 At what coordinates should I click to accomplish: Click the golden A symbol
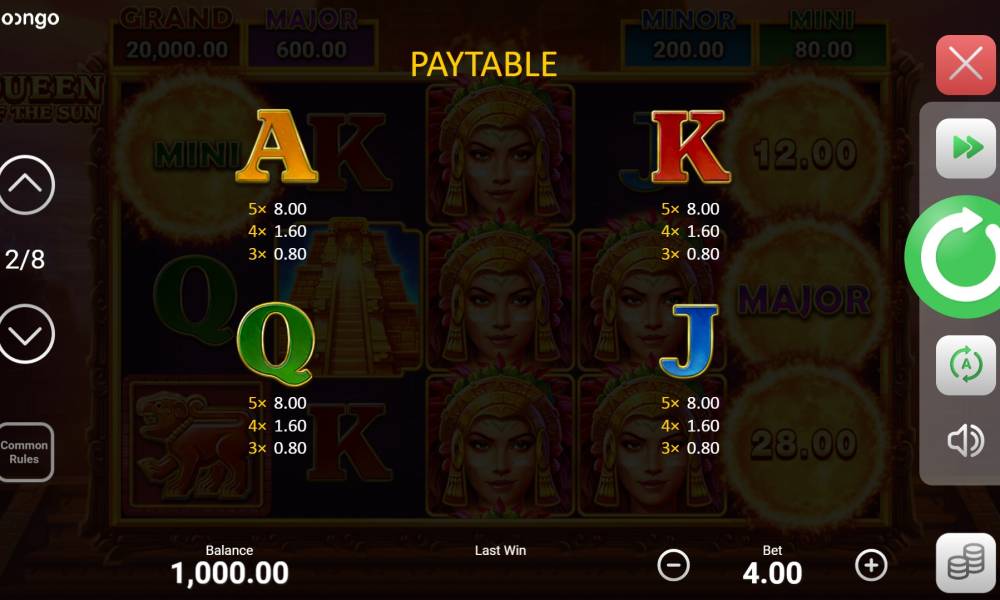point(276,146)
